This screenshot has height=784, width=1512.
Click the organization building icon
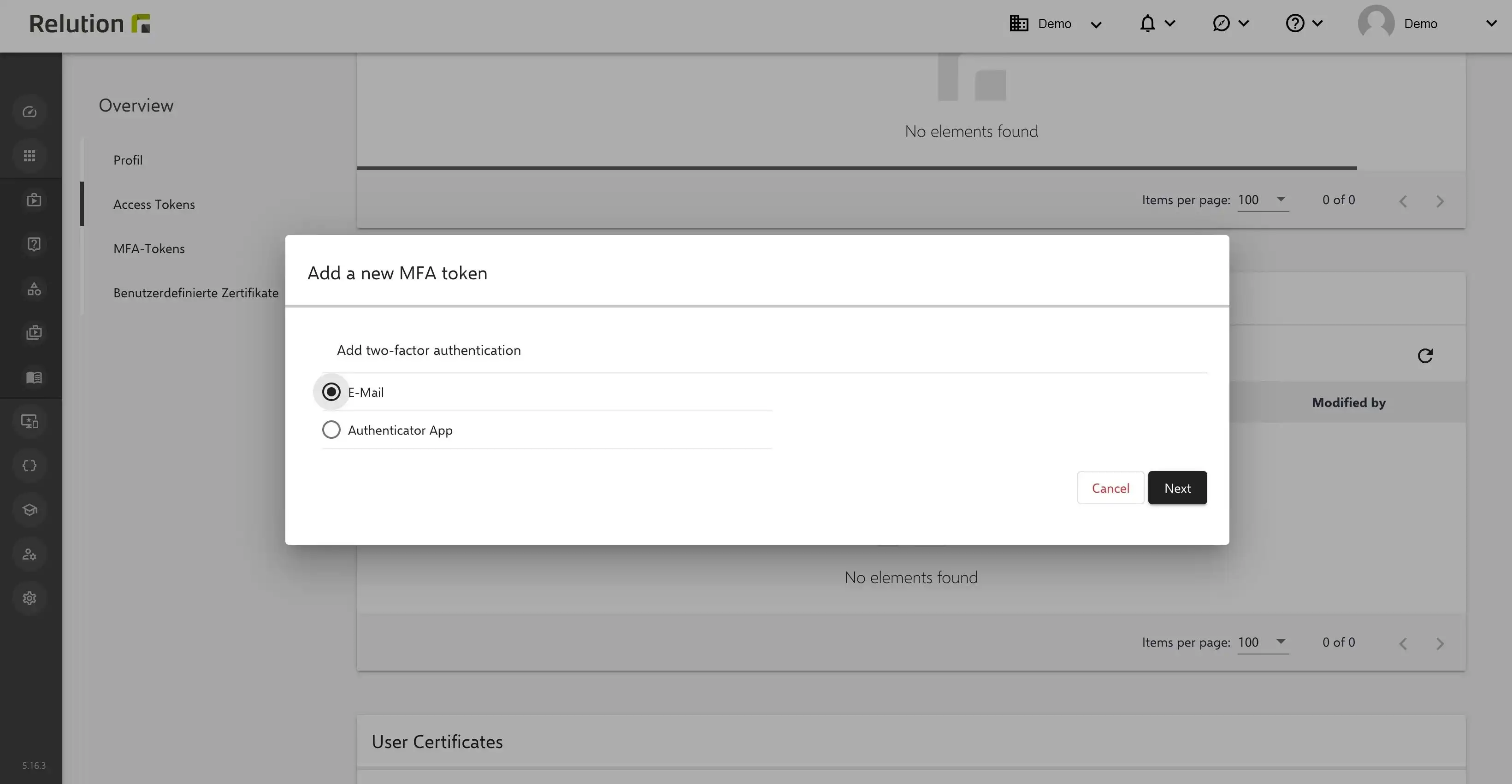point(1019,24)
